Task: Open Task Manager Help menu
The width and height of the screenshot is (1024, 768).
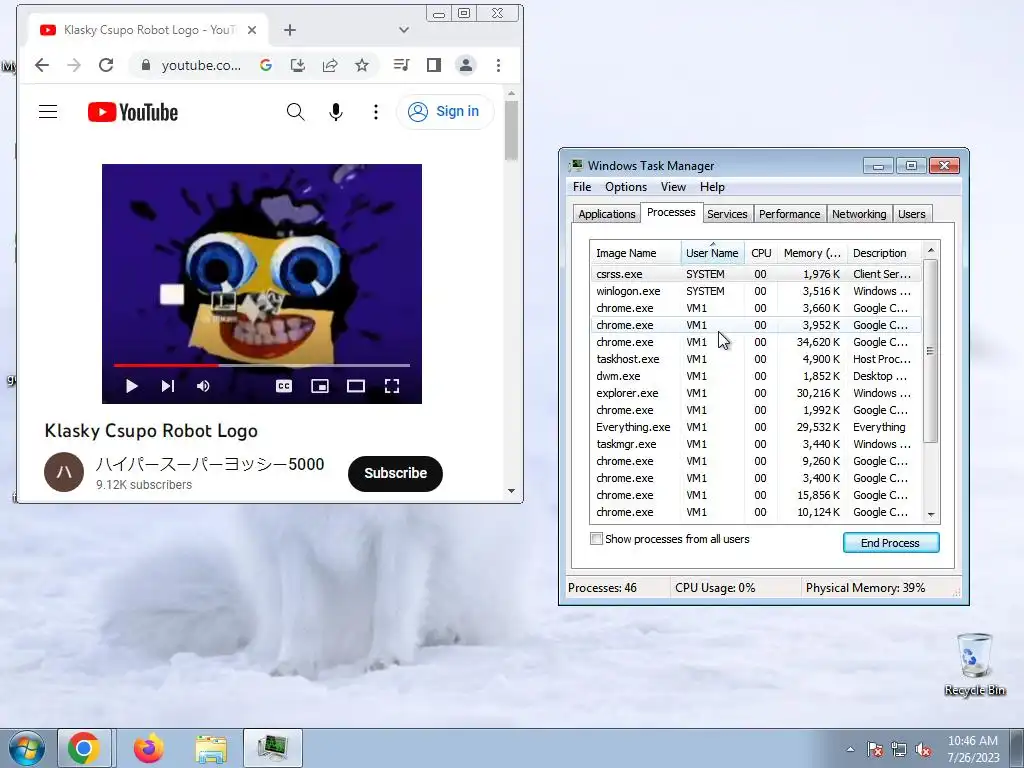Action: tap(712, 187)
